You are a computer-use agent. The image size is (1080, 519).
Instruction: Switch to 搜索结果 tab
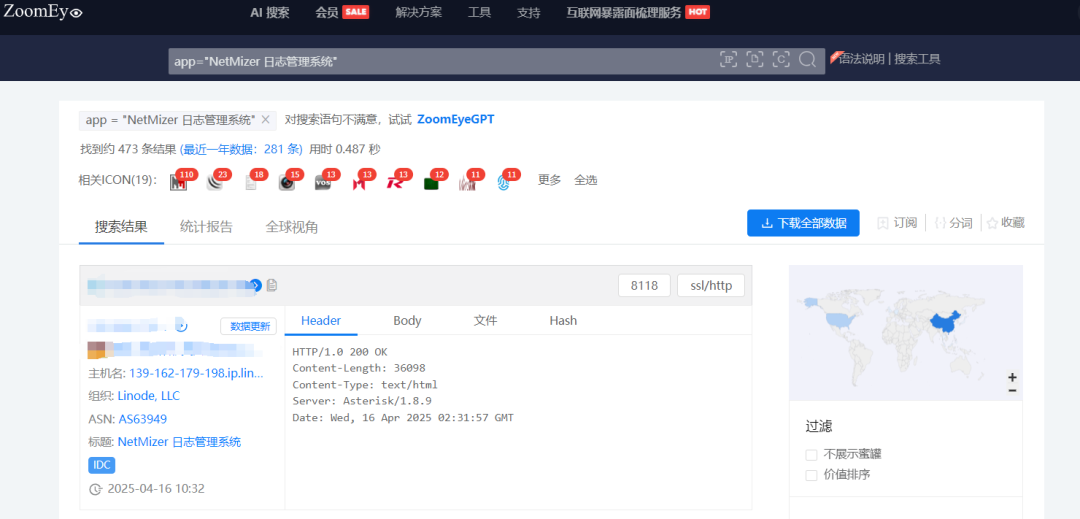[121, 227]
